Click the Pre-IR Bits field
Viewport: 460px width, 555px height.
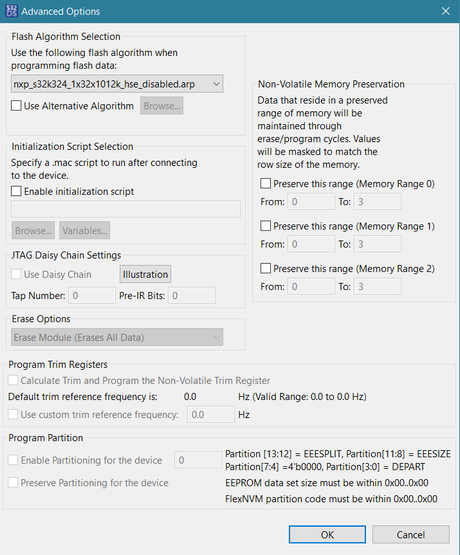pos(192,296)
